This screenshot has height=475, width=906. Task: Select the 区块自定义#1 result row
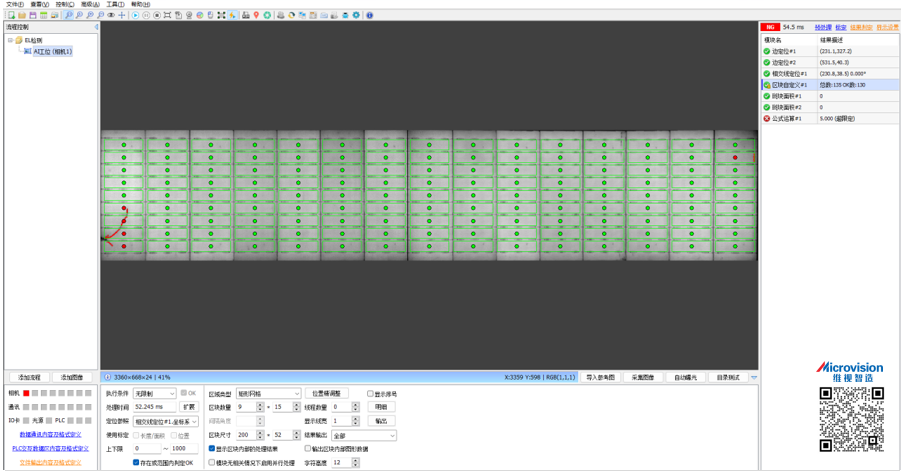830,85
